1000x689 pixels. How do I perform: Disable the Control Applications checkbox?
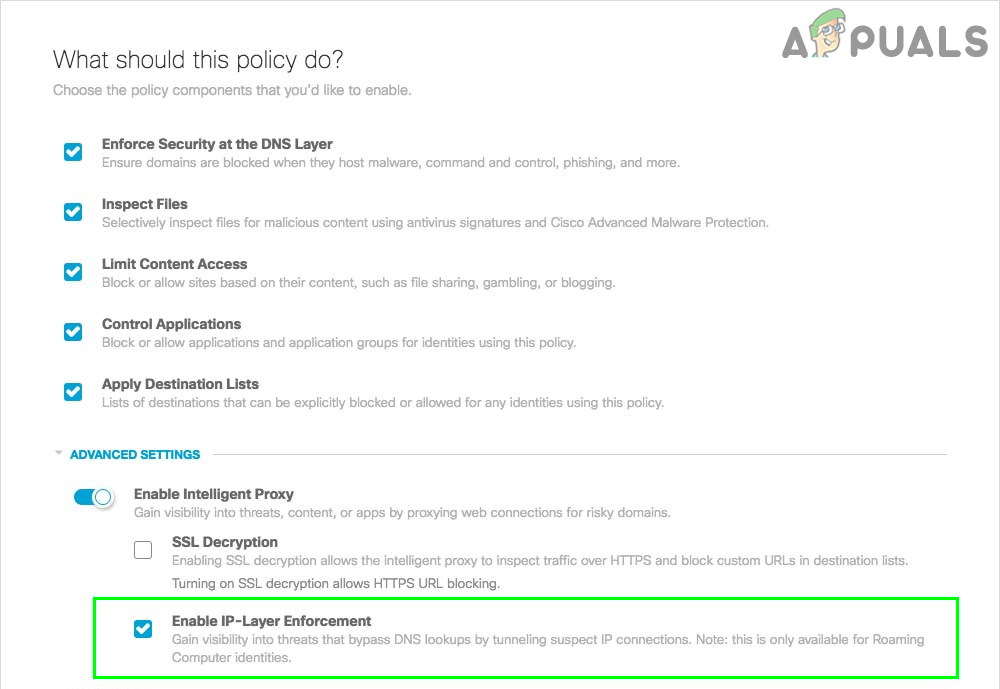pyautogui.click(x=73, y=332)
